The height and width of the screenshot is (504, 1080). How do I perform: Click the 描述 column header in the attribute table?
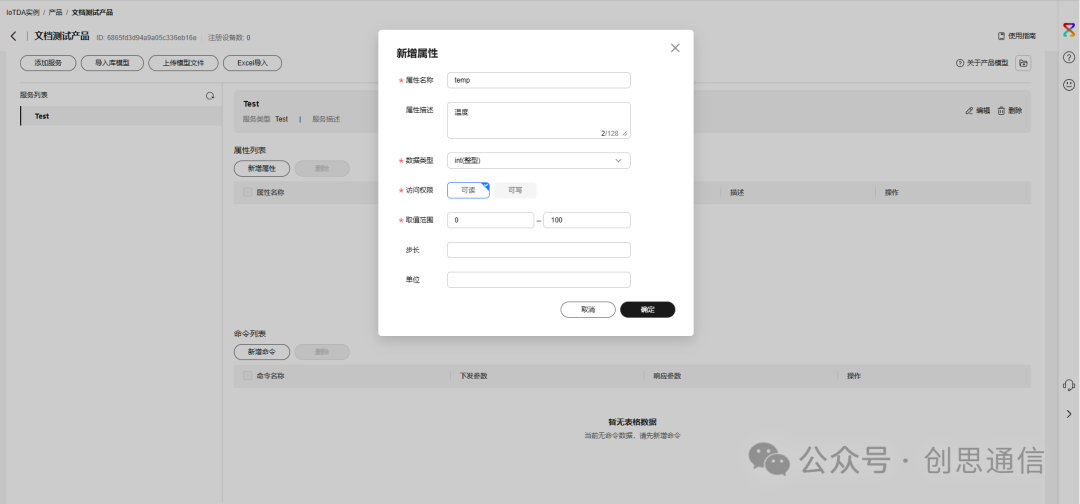pyautogui.click(x=737, y=193)
